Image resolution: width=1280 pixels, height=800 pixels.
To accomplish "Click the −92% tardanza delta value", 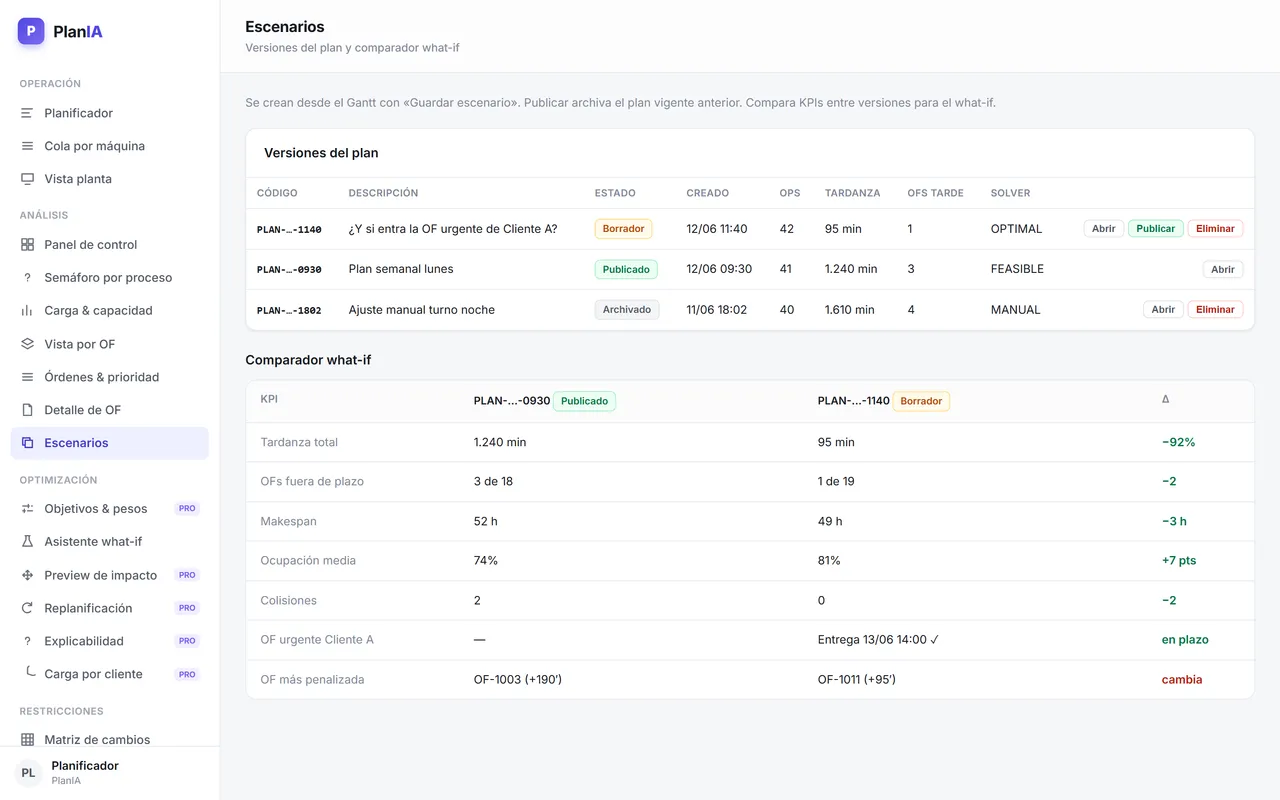I will (1178, 442).
